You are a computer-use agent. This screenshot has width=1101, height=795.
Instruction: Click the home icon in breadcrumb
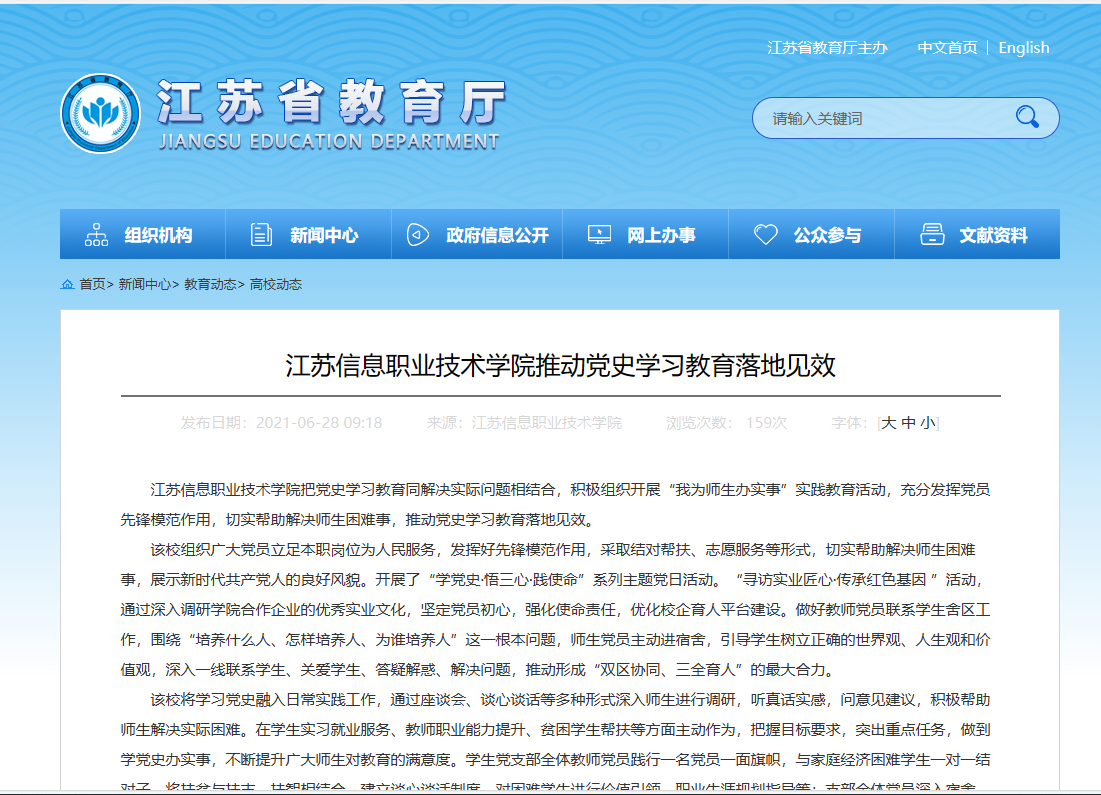click(67, 285)
